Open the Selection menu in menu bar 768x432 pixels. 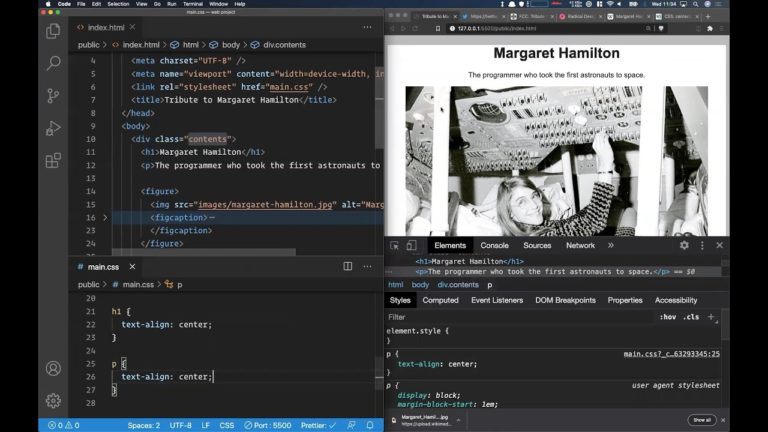(118, 4)
